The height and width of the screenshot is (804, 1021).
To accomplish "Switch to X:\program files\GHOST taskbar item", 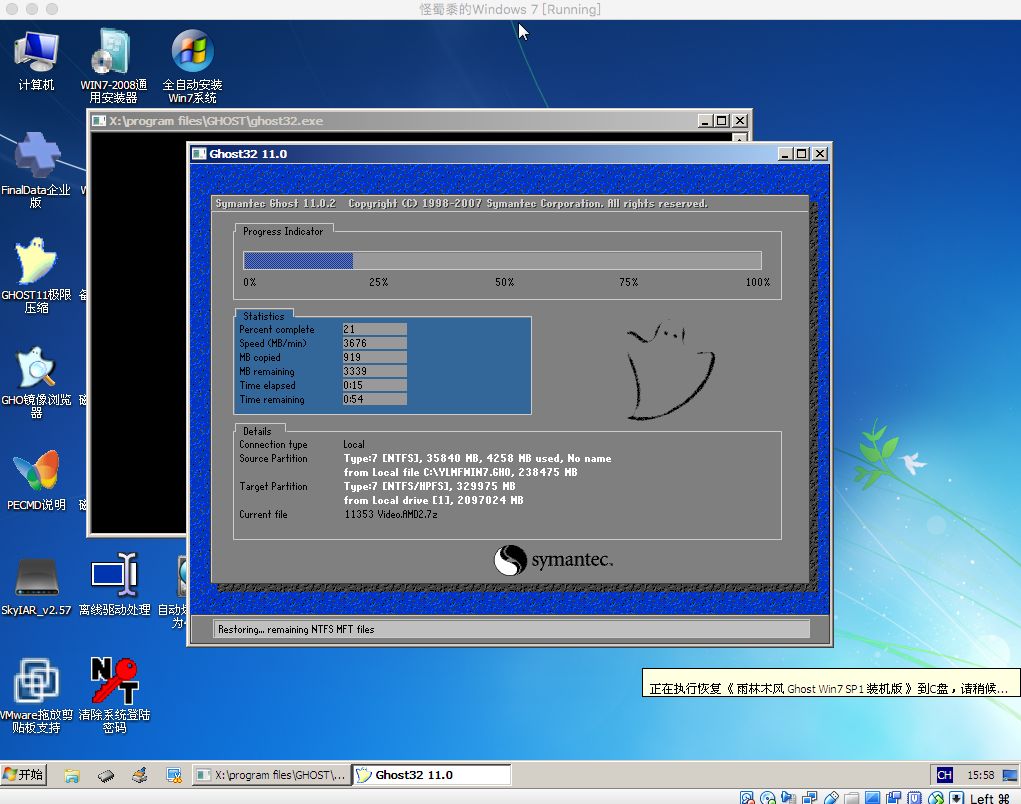I will 272,775.
